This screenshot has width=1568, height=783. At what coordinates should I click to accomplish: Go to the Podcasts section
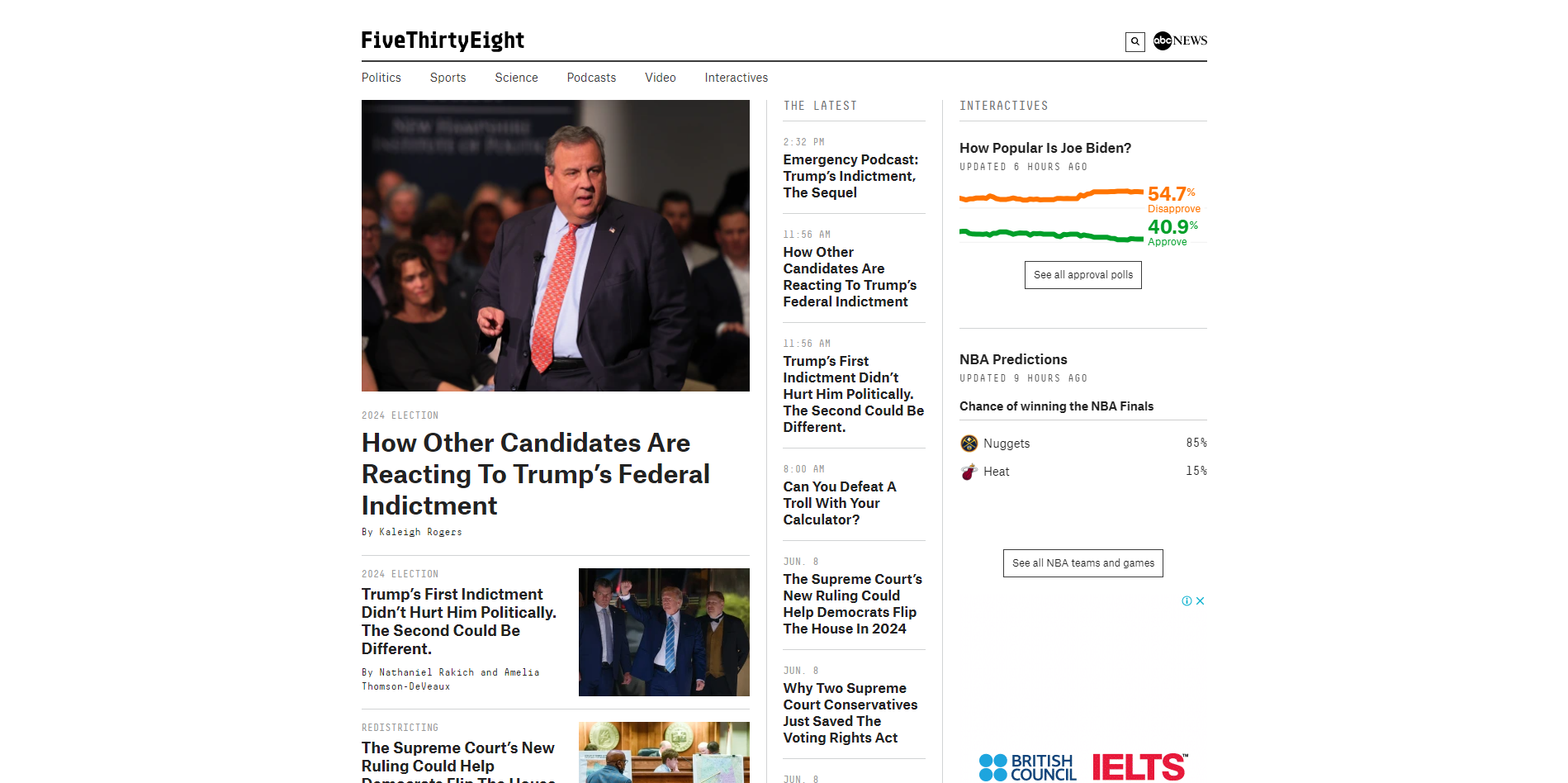(591, 78)
